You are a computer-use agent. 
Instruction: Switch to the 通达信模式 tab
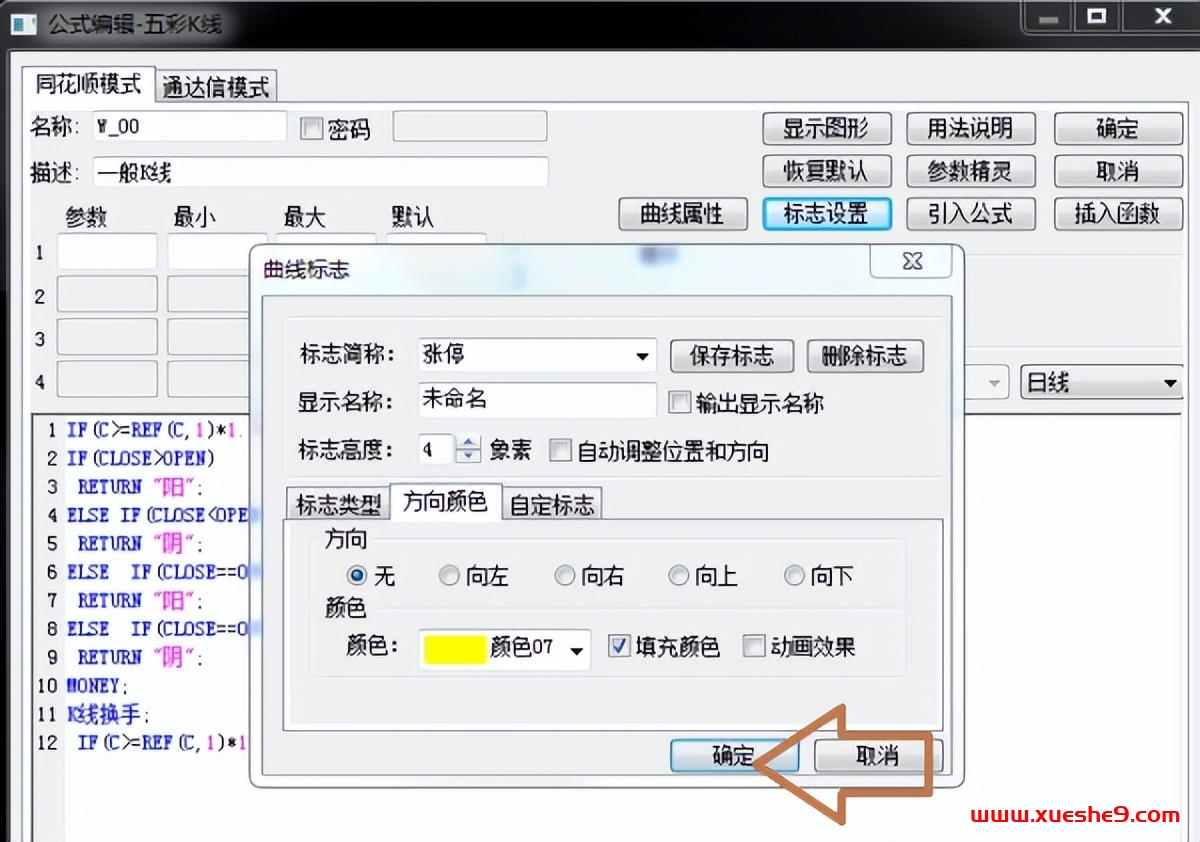point(216,86)
